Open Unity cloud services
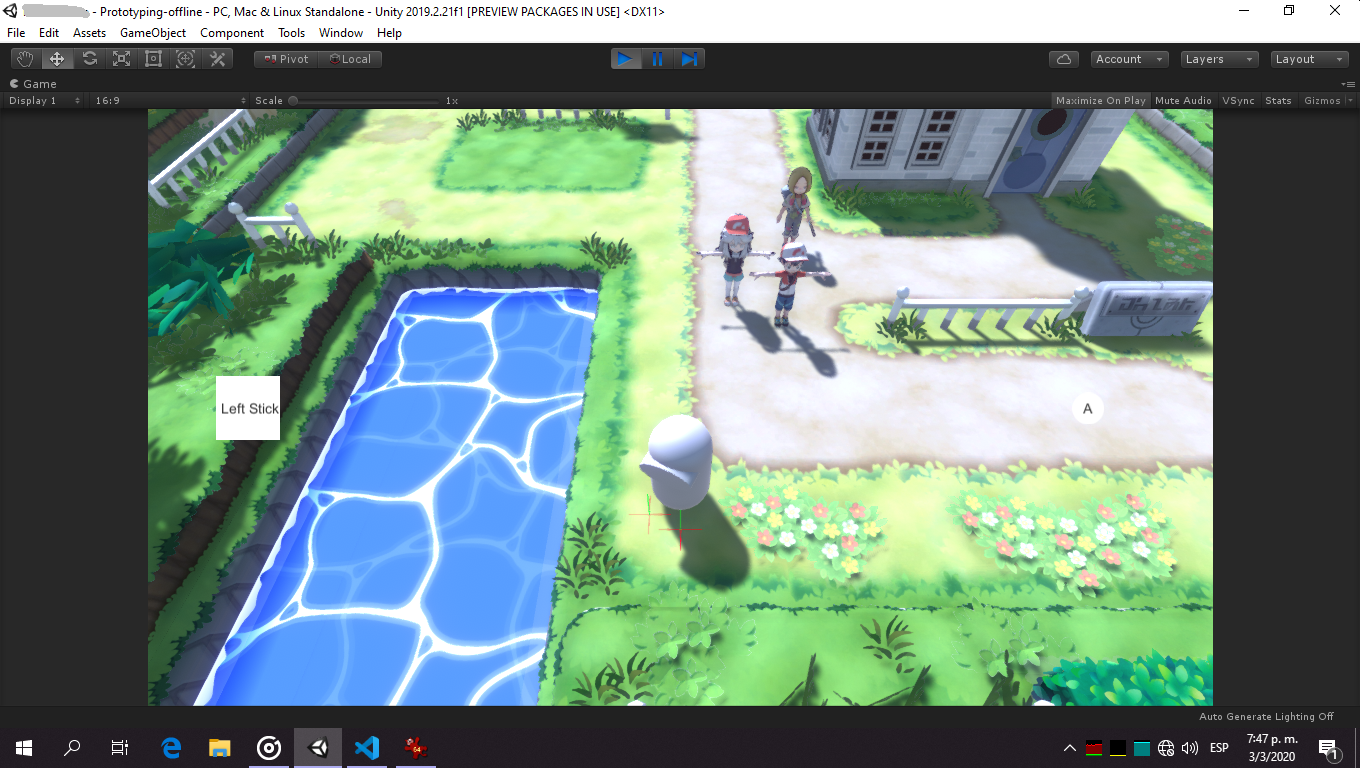This screenshot has height=768, width=1360. (1064, 59)
